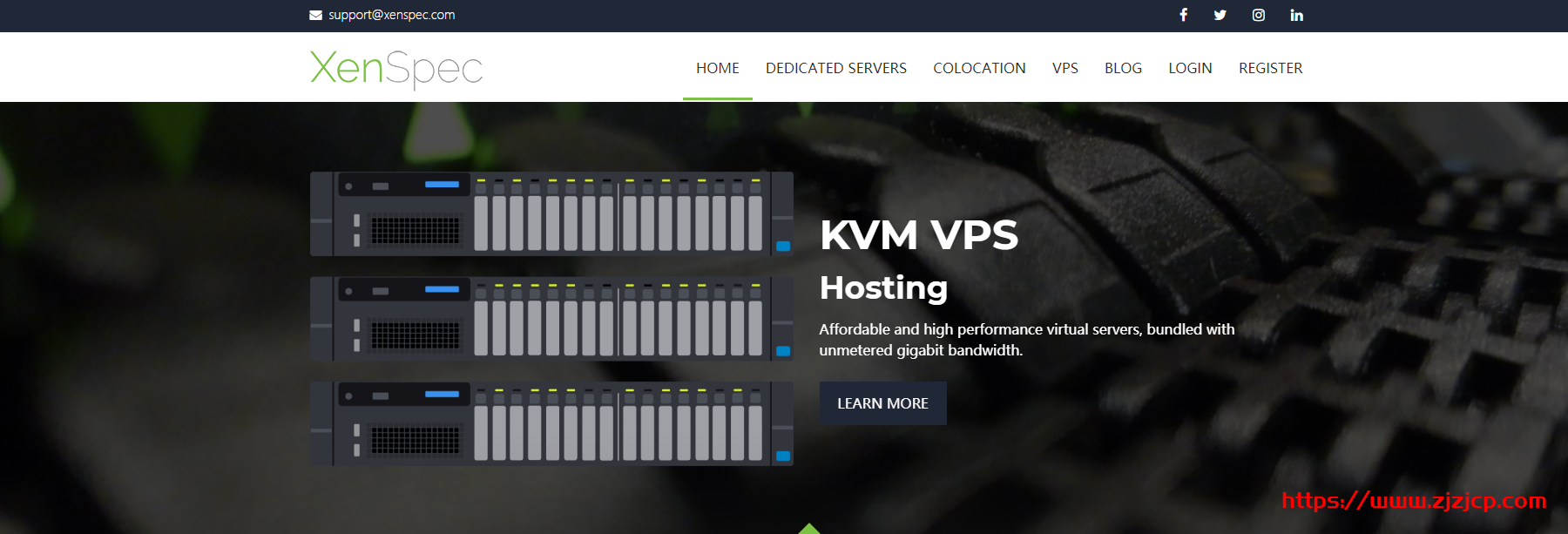
Task: Click the LOGIN link
Action: [x=1190, y=68]
